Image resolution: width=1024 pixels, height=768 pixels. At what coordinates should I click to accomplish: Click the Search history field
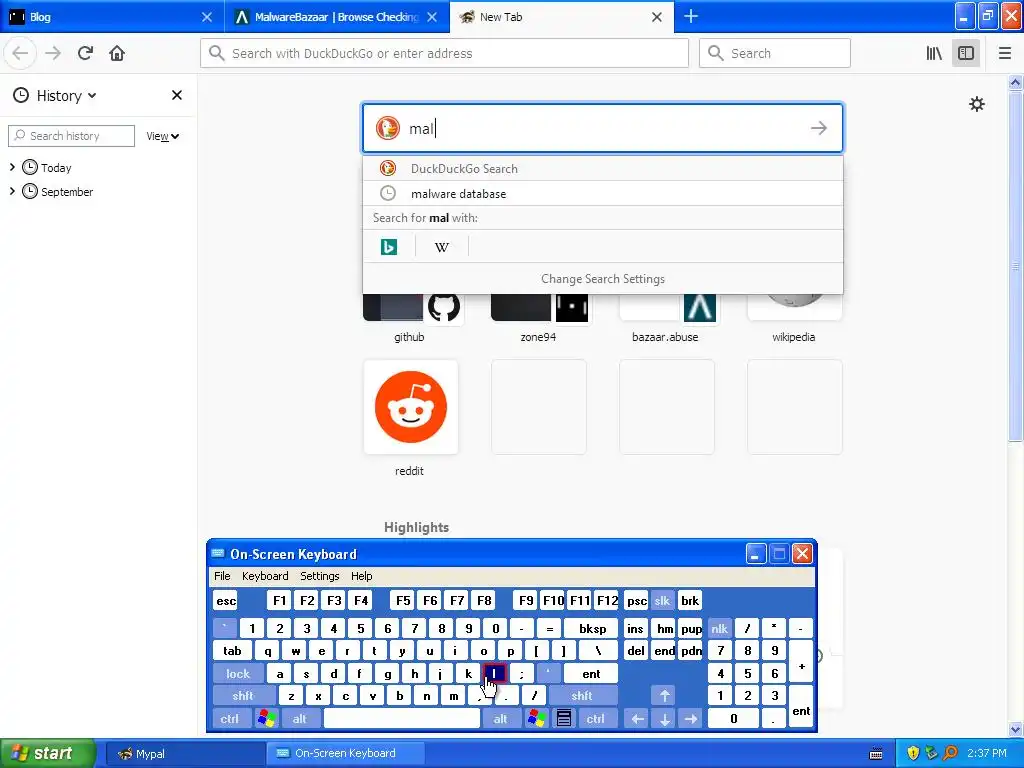pos(72,136)
